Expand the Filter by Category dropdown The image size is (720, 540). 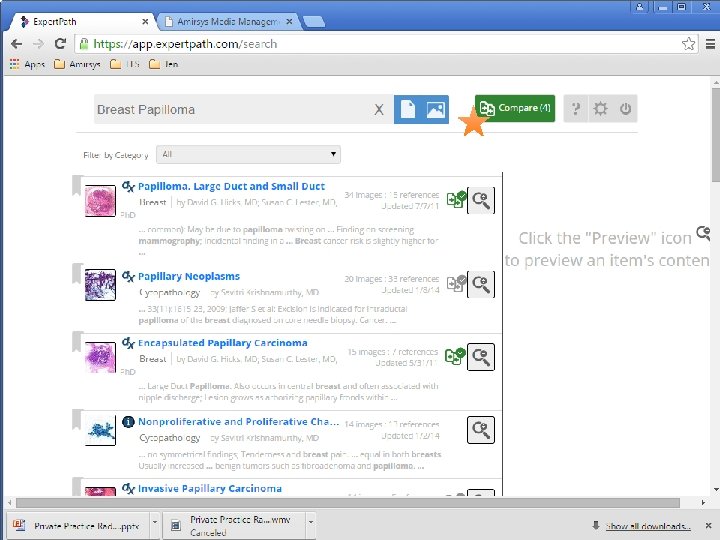(248, 154)
